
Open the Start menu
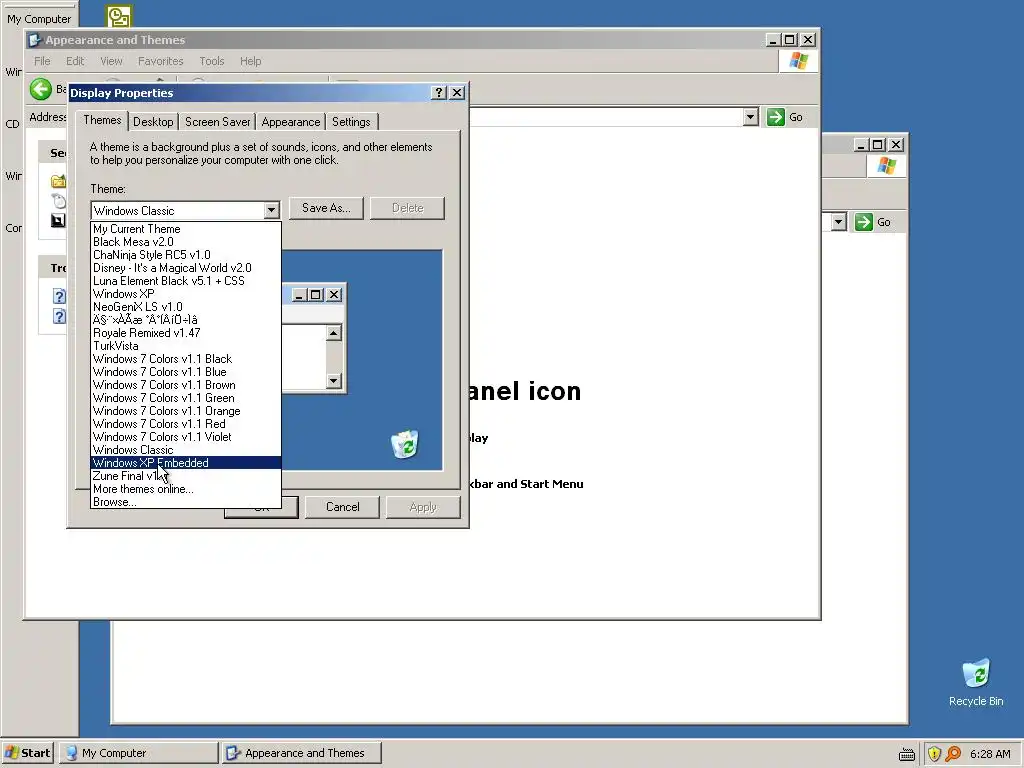pyautogui.click(x=27, y=753)
